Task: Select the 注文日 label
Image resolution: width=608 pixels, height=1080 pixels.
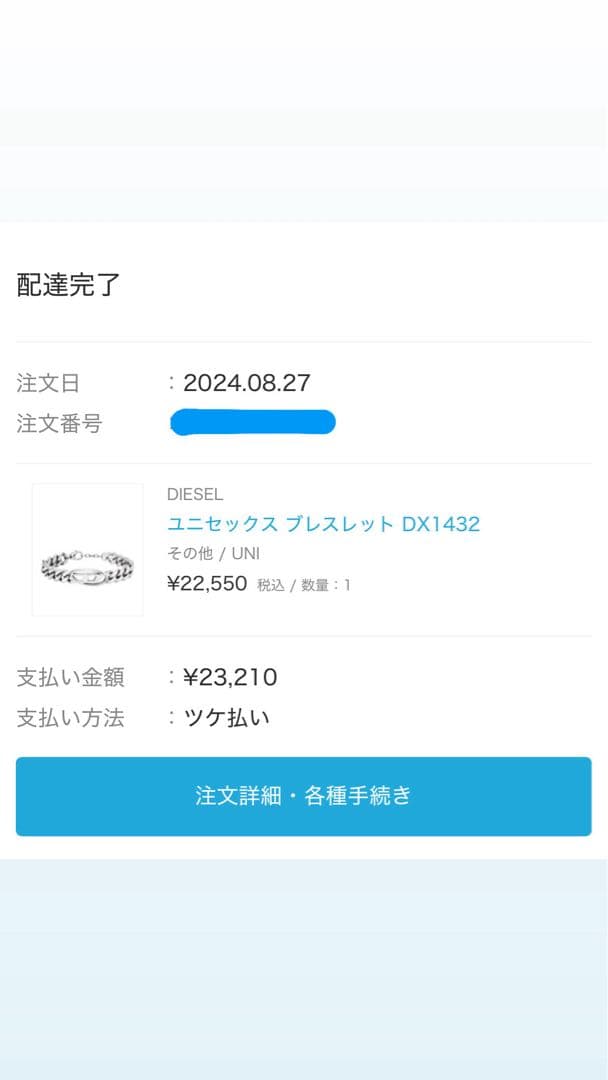Action: pos(48,383)
